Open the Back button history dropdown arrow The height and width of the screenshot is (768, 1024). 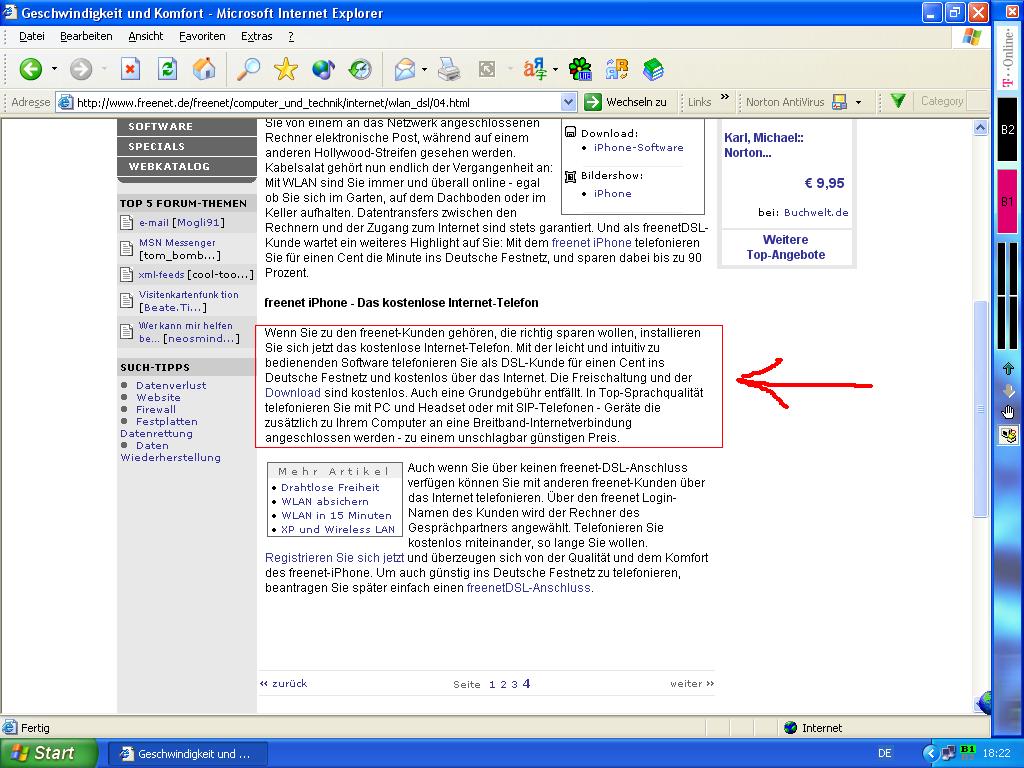54,69
